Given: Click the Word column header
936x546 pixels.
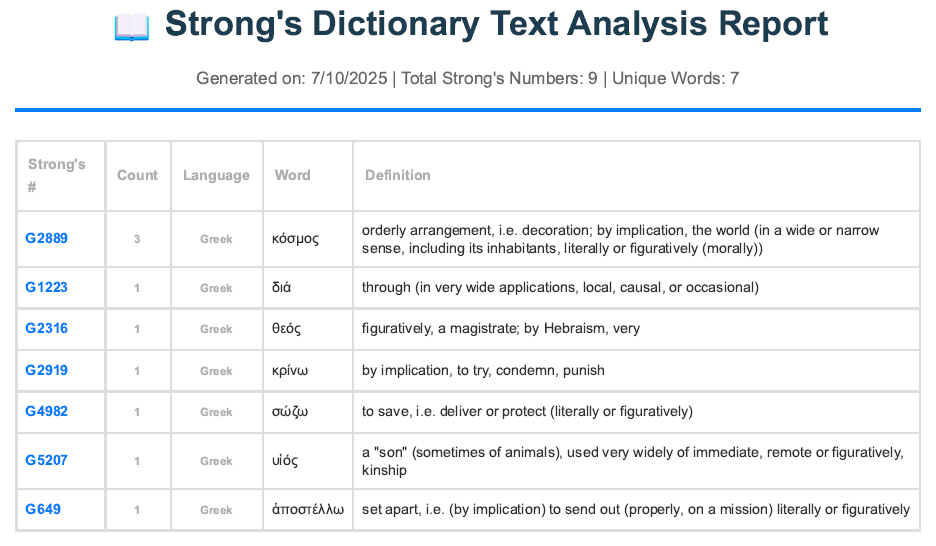Looking at the screenshot, I should [293, 175].
